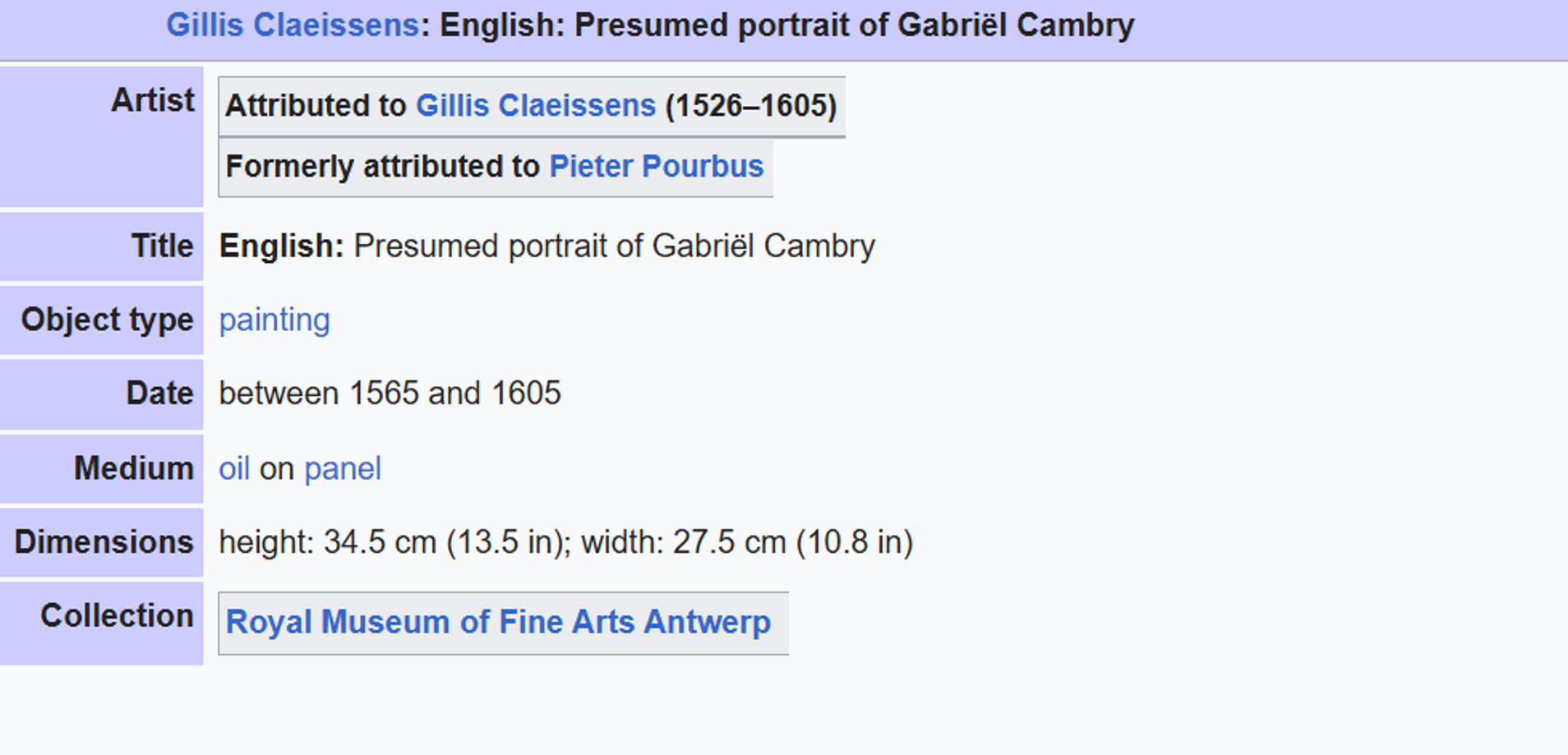1568x755 pixels.
Task: Open Gillis Claeissens link in the header
Action: [293, 25]
